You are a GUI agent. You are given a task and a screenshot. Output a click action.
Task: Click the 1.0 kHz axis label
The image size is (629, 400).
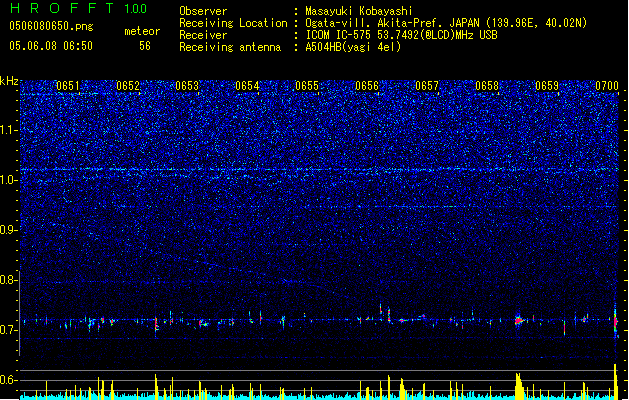[x=9, y=180]
